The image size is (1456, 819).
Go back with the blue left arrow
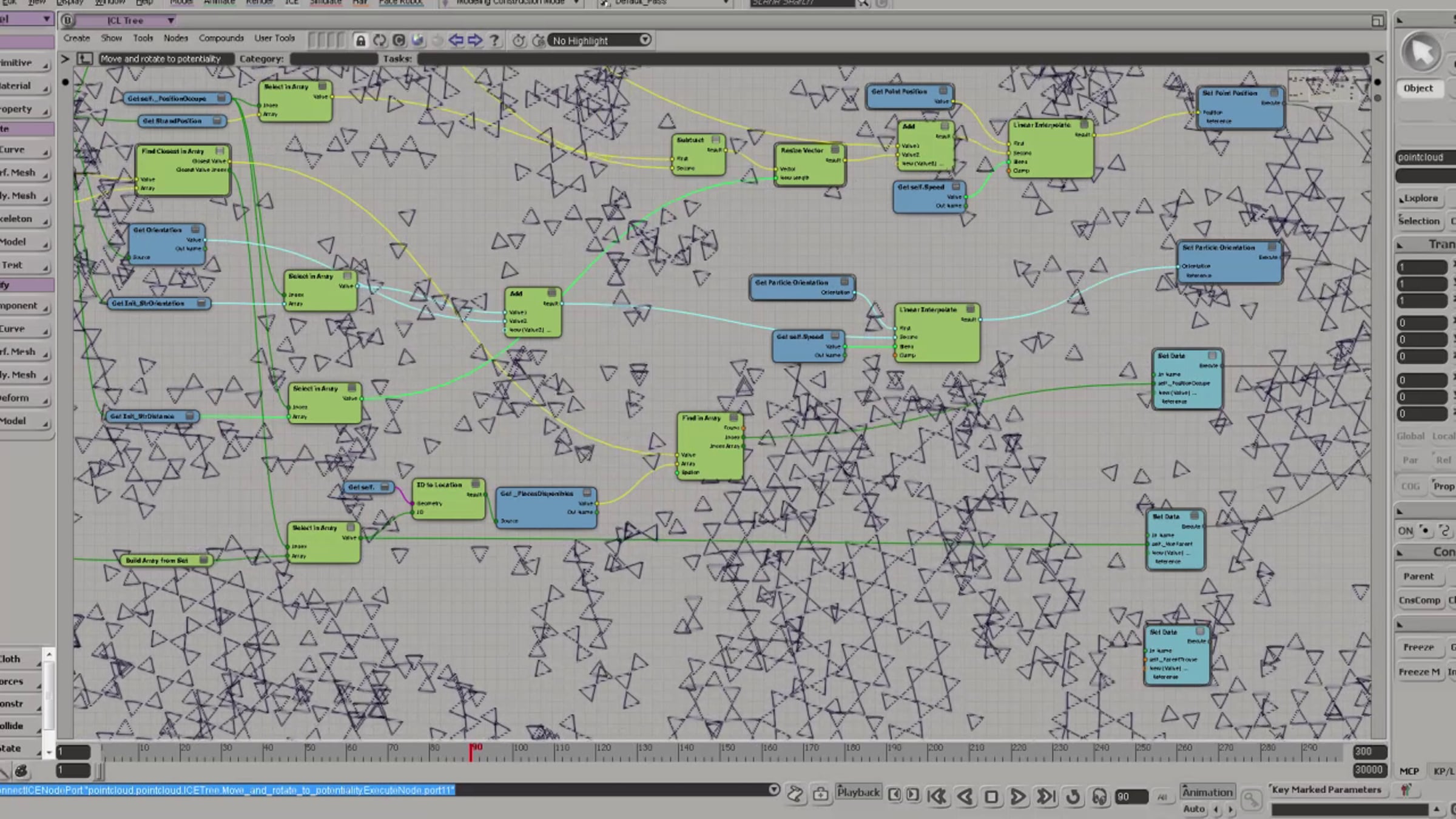456,41
